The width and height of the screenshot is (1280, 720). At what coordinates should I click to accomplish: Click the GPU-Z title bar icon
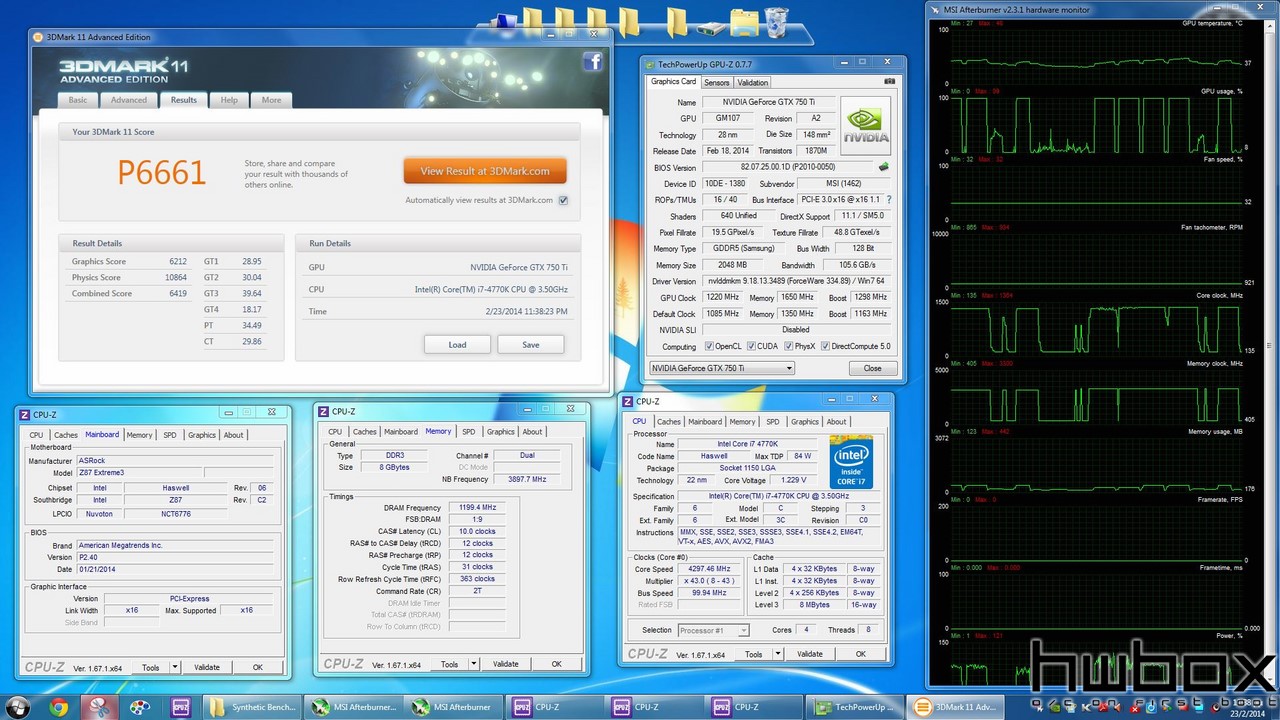(650, 63)
